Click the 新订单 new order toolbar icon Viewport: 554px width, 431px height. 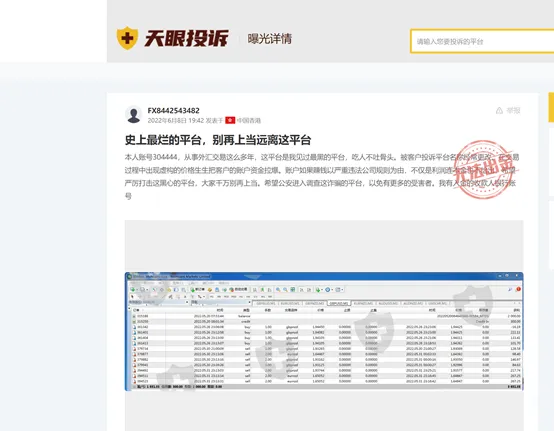pyautogui.click(x=198, y=289)
